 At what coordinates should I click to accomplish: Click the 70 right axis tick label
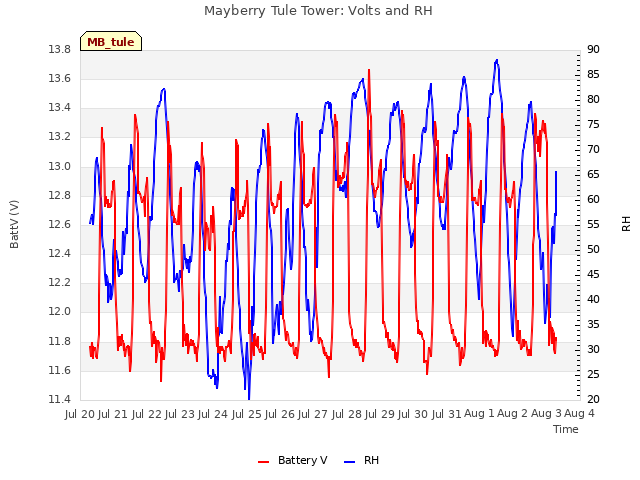coord(593,150)
